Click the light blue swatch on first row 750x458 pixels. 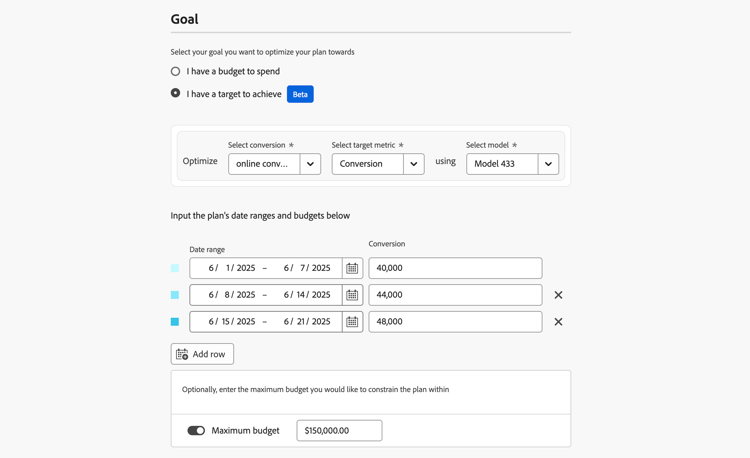(175, 268)
